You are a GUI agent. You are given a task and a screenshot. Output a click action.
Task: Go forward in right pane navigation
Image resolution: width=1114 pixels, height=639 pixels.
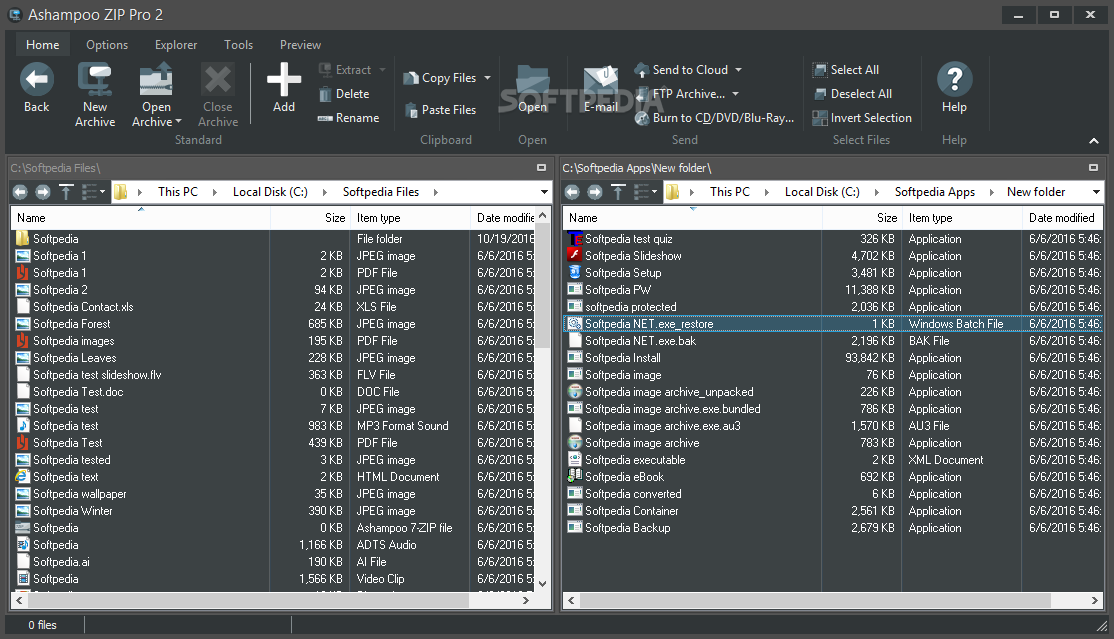(x=595, y=192)
